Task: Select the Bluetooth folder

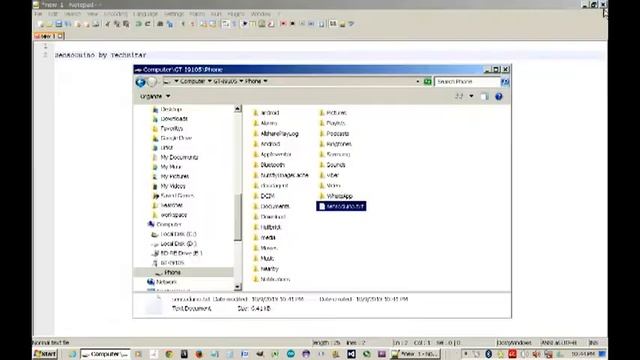Action: [x=269, y=165]
